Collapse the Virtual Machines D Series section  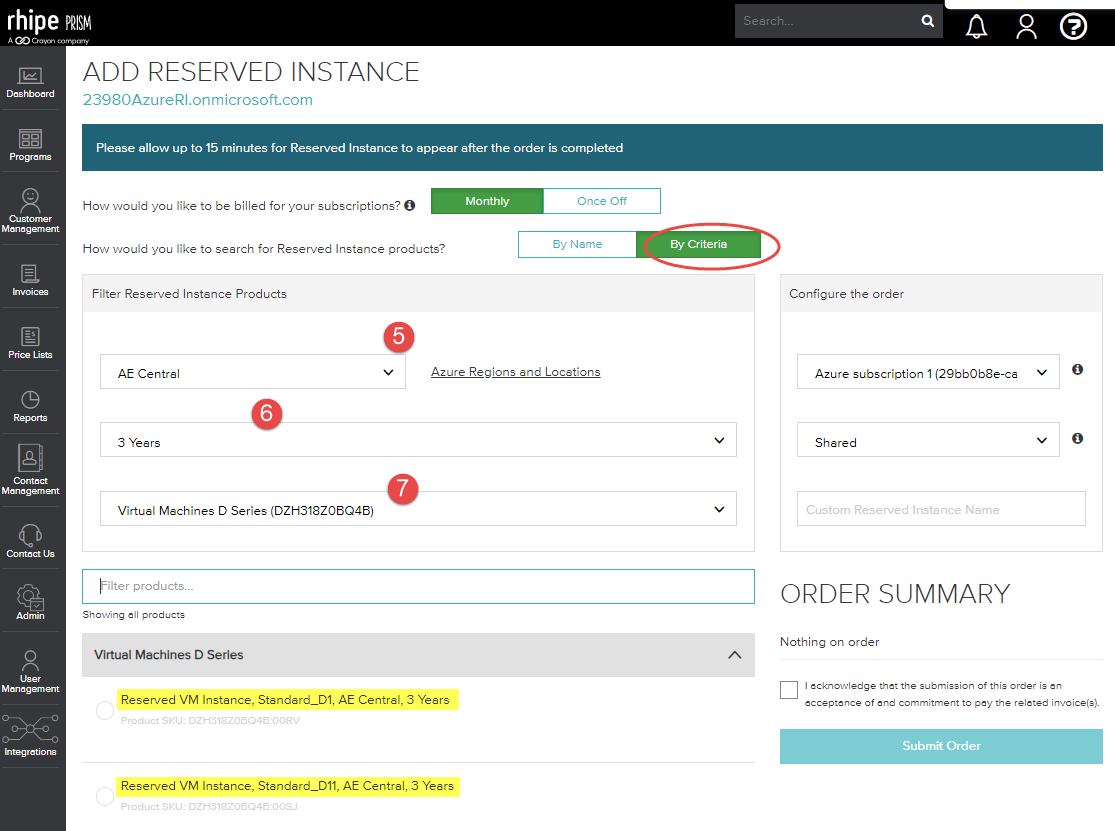(x=736, y=655)
